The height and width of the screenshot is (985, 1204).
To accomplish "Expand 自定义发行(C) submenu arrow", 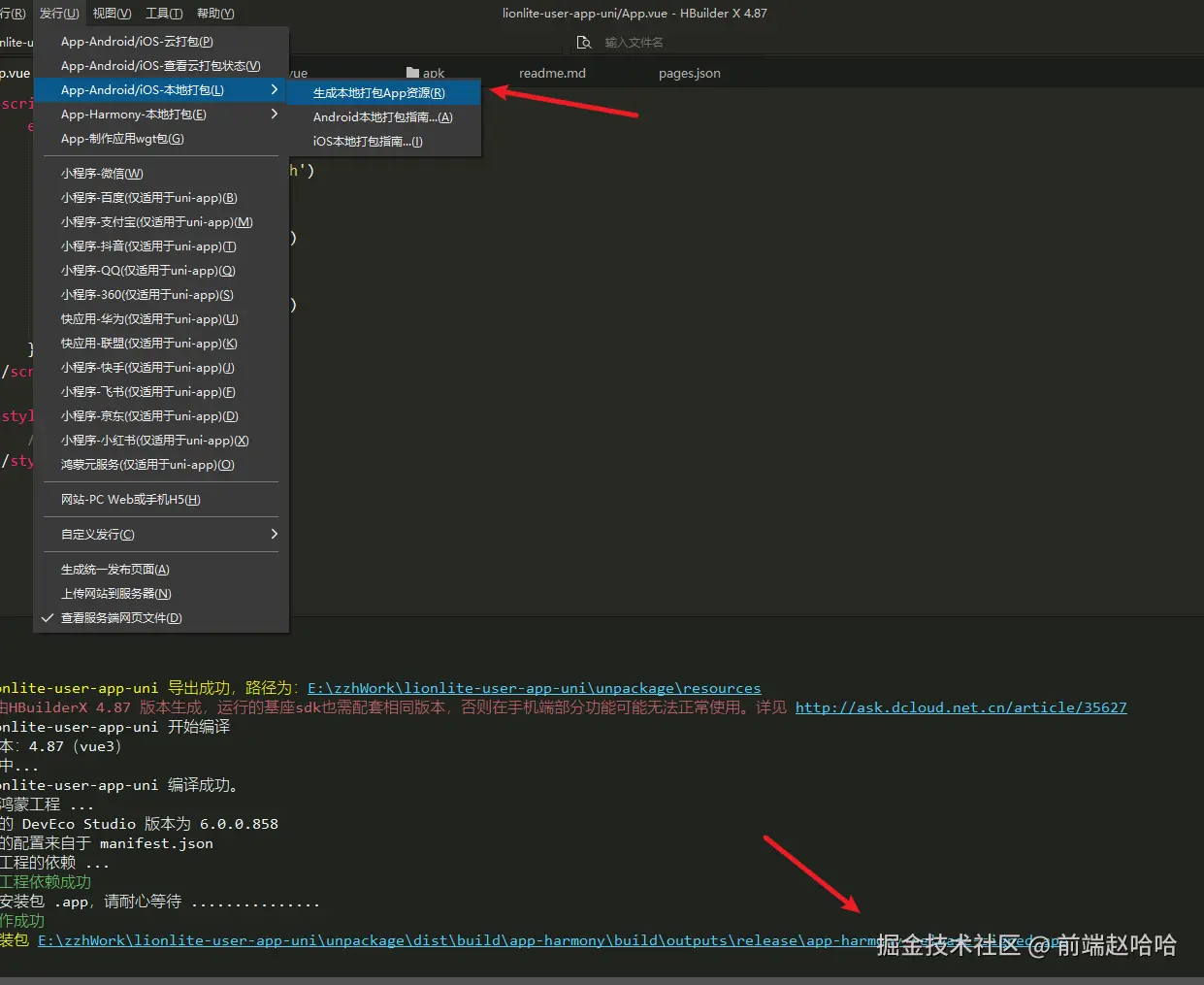I will click(275, 534).
